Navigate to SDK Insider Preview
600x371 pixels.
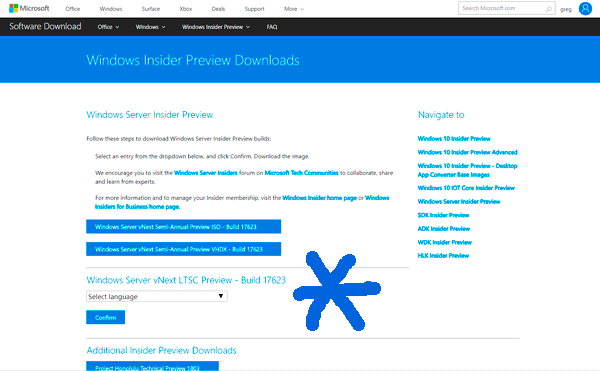443,215
